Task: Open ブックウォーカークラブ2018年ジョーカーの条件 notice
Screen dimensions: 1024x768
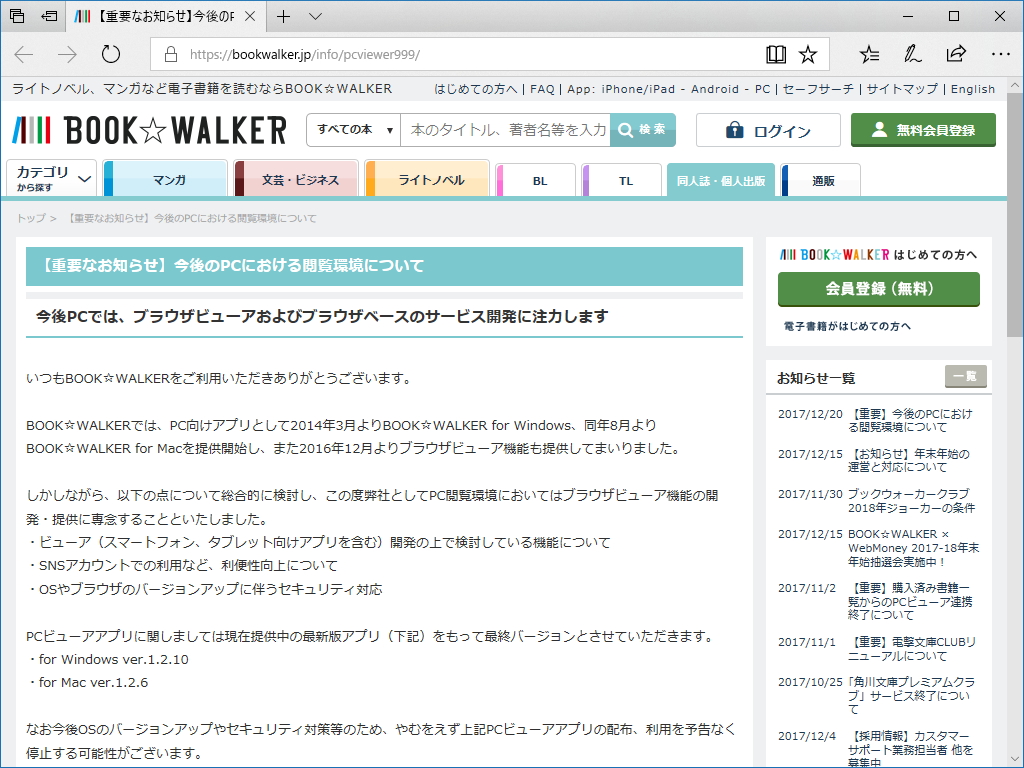Action: click(x=911, y=500)
